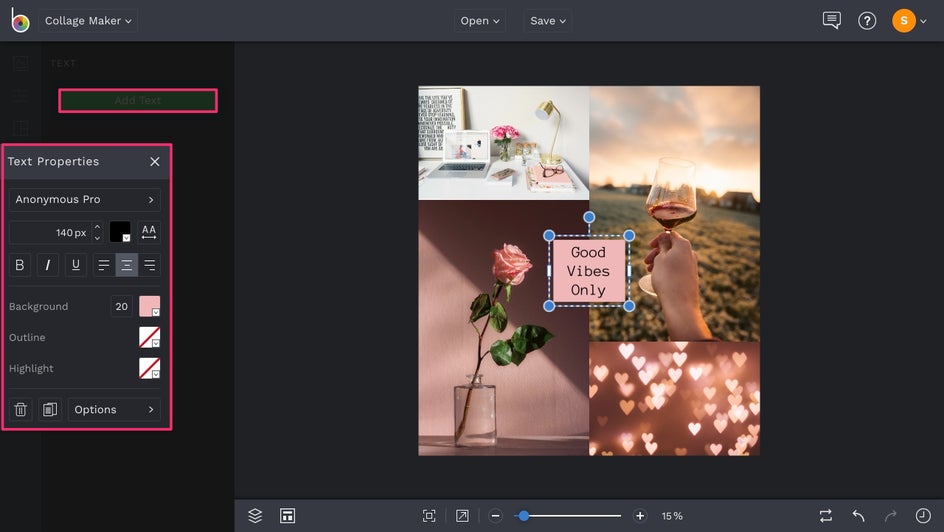Viewport: 944px width, 532px height.
Task: Open the history clock icon
Action: coord(923,516)
